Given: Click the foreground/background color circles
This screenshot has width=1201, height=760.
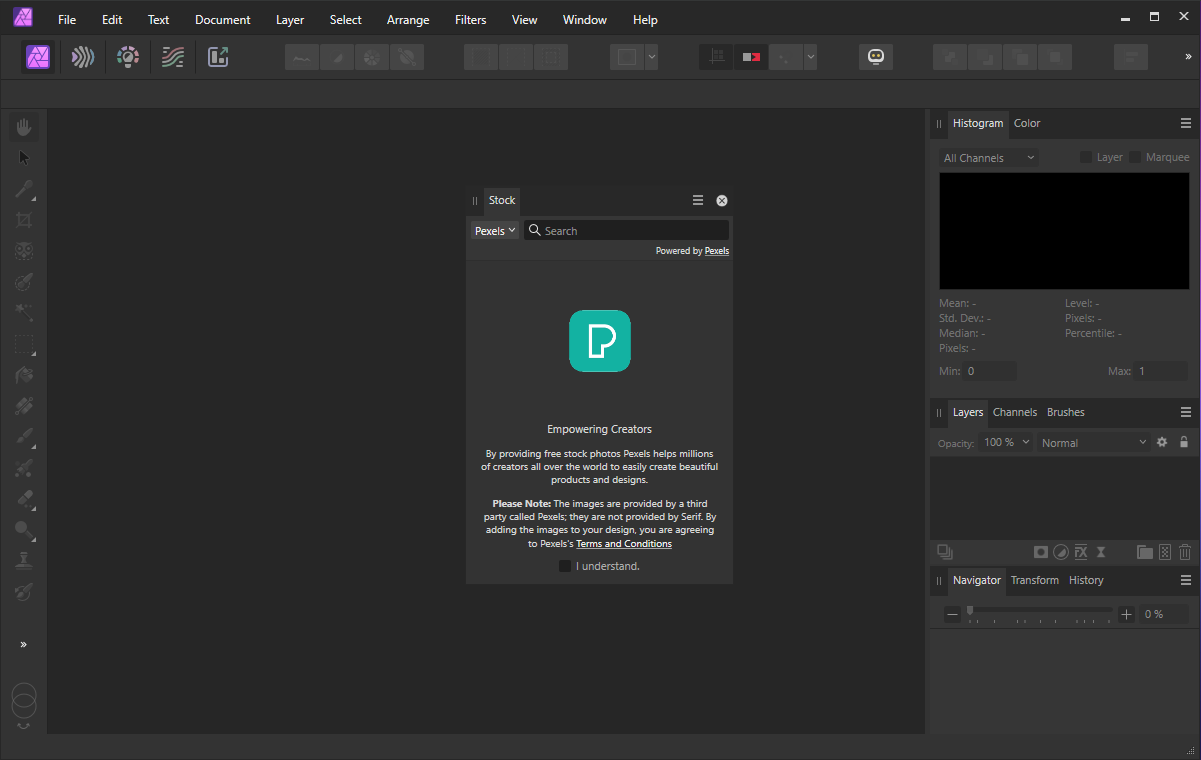Looking at the screenshot, I should coord(24,700).
